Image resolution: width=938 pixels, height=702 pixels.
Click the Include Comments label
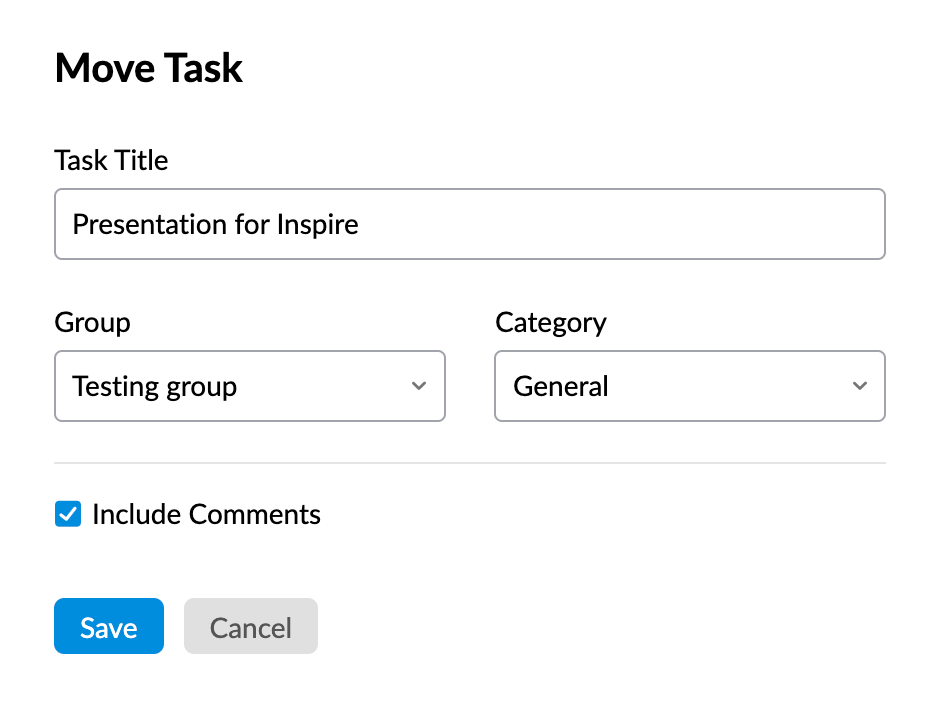(x=206, y=514)
